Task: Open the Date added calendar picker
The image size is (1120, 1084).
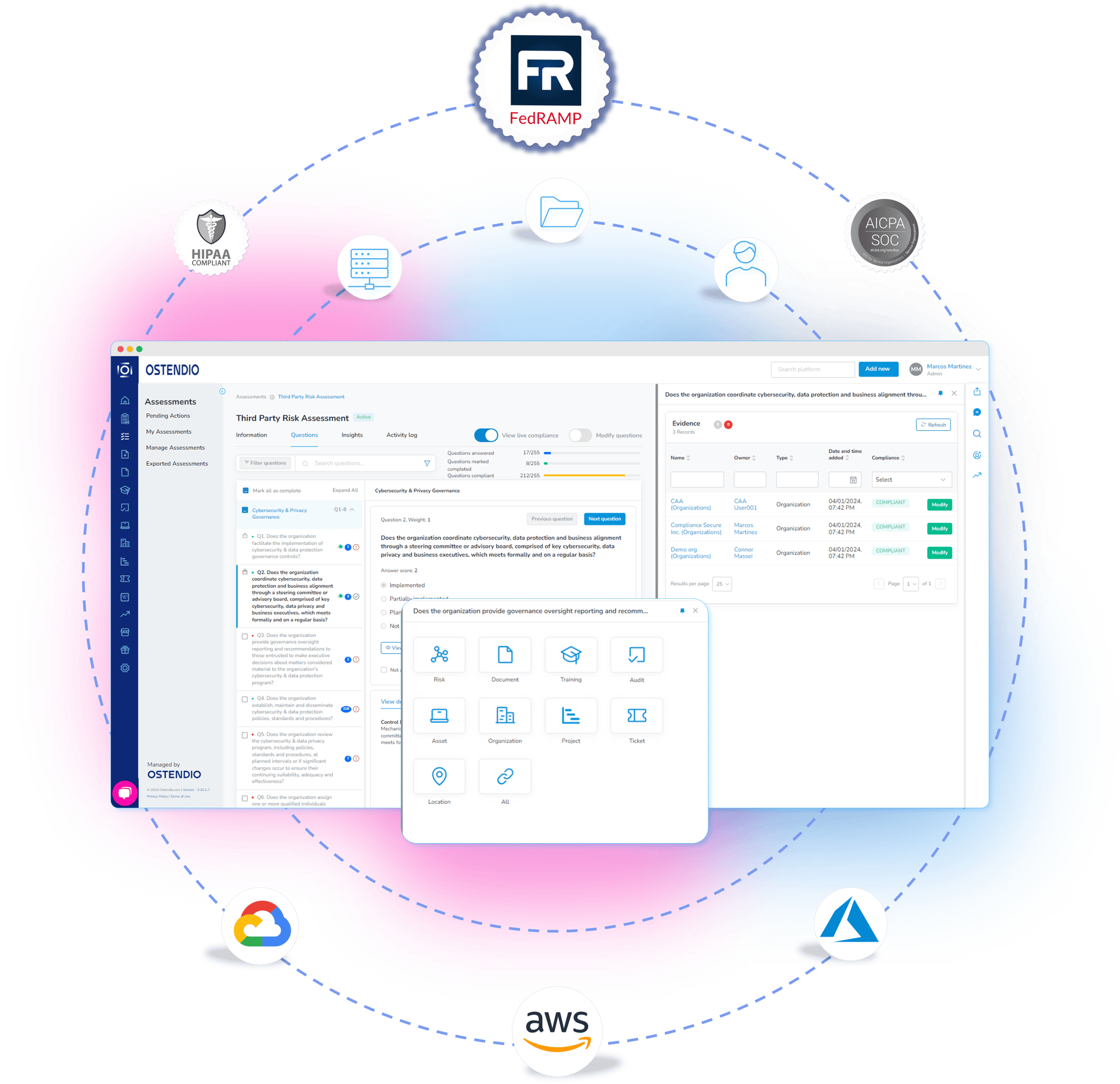Action: (x=853, y=480)
